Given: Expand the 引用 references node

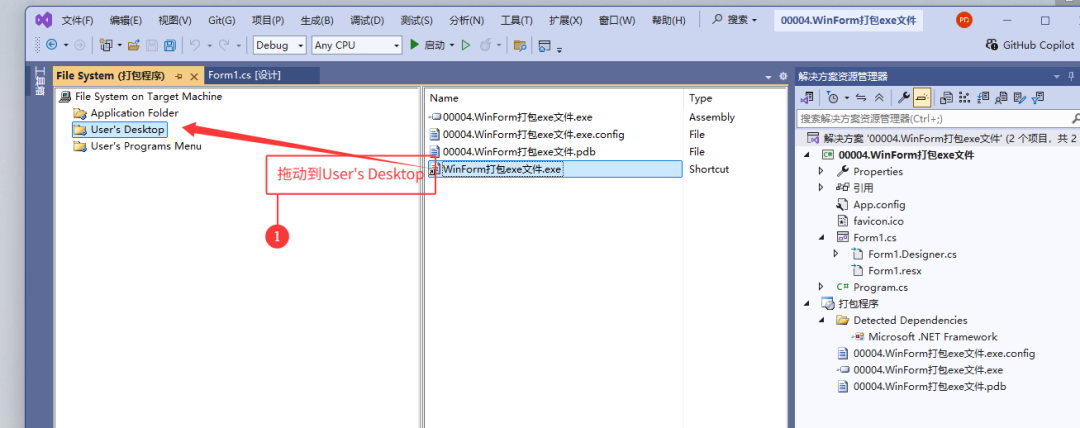Looking at the screenshot, I should (x=821, y=187).
